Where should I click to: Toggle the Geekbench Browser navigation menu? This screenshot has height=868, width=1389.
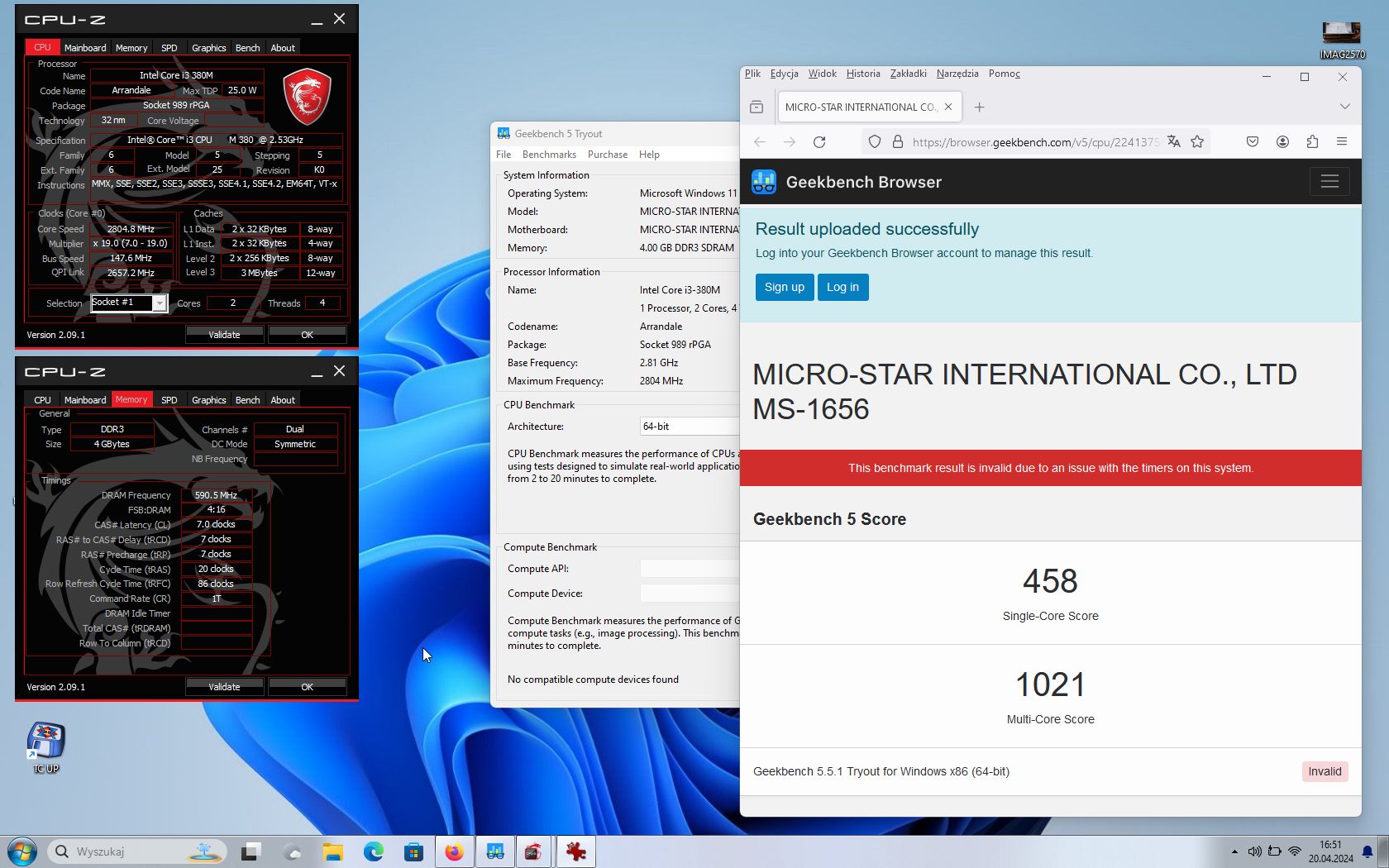(1329, 182)
